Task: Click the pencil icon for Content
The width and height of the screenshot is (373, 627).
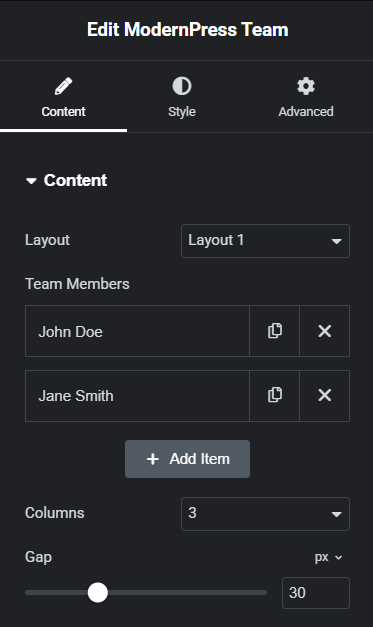Action: [x=63, y=86]
